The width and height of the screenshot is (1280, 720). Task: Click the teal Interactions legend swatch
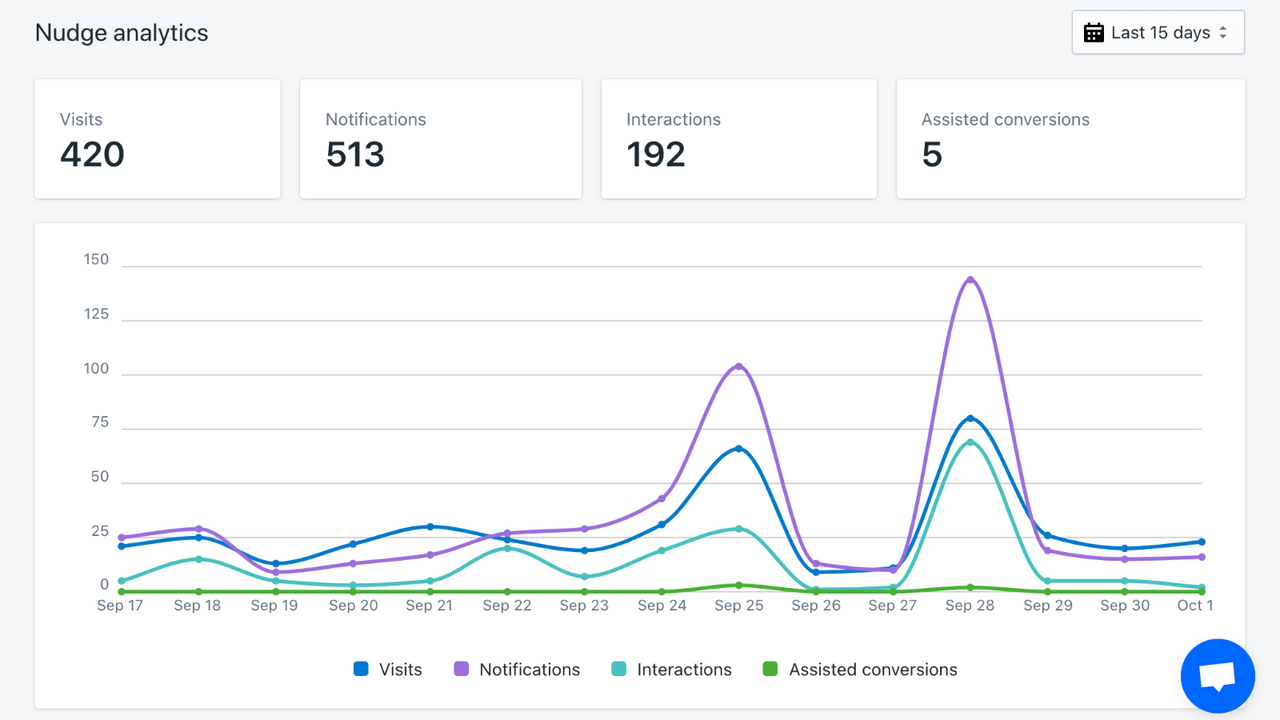[619, 670]
